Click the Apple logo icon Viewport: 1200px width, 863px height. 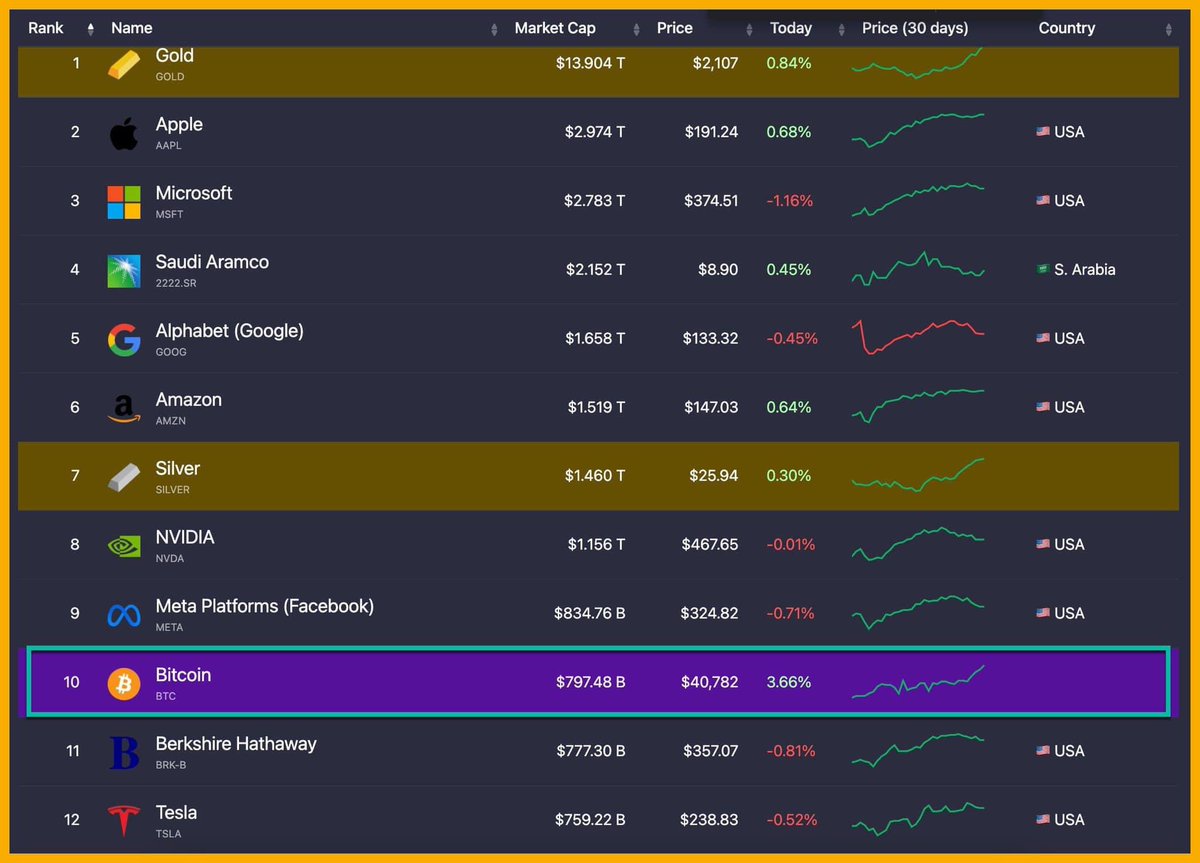pos(124,133)
